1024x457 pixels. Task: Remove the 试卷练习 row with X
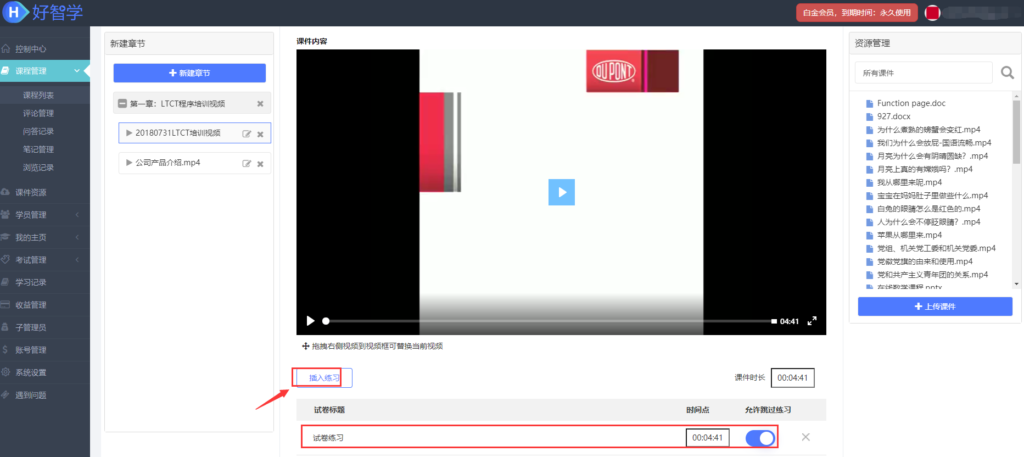tap(805, 437)
